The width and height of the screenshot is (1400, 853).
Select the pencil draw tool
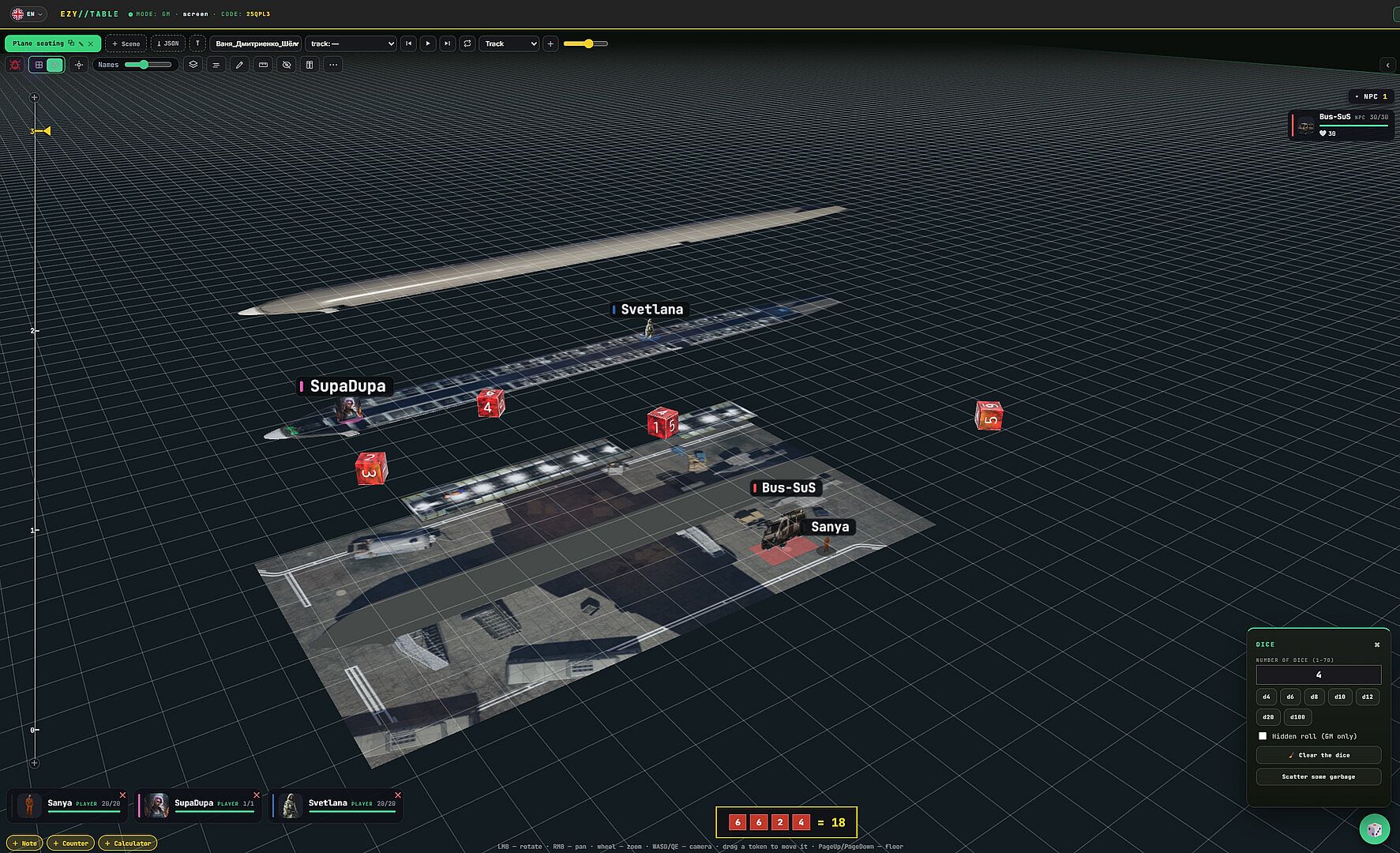pyautogui.click(x=240, y=65)
